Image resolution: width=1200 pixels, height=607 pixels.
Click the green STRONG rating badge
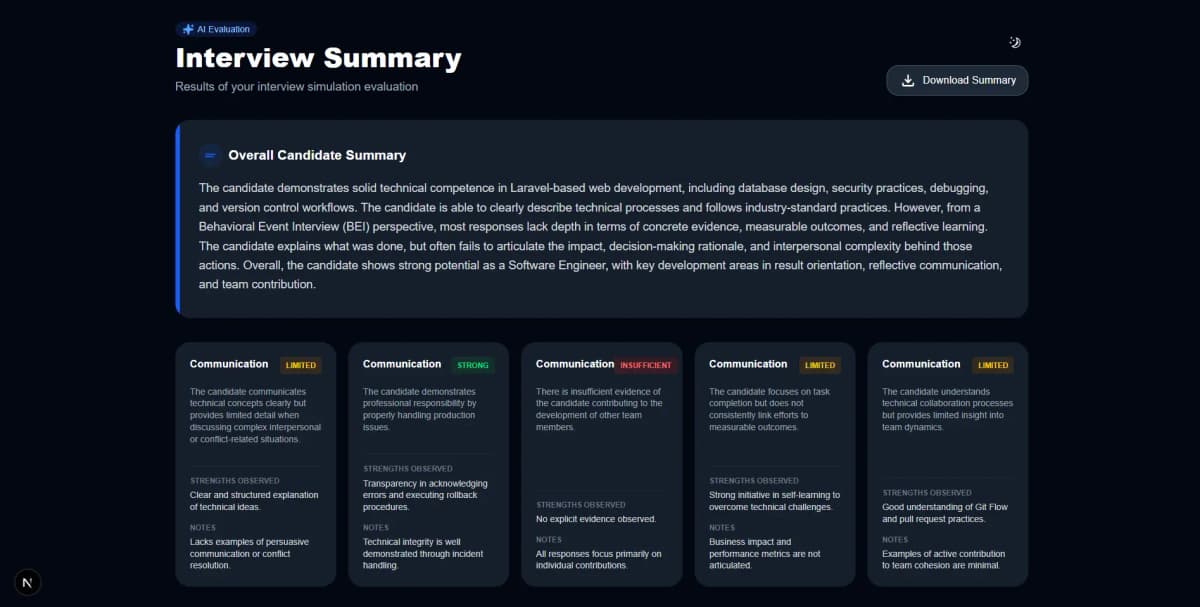coord(473,365)
